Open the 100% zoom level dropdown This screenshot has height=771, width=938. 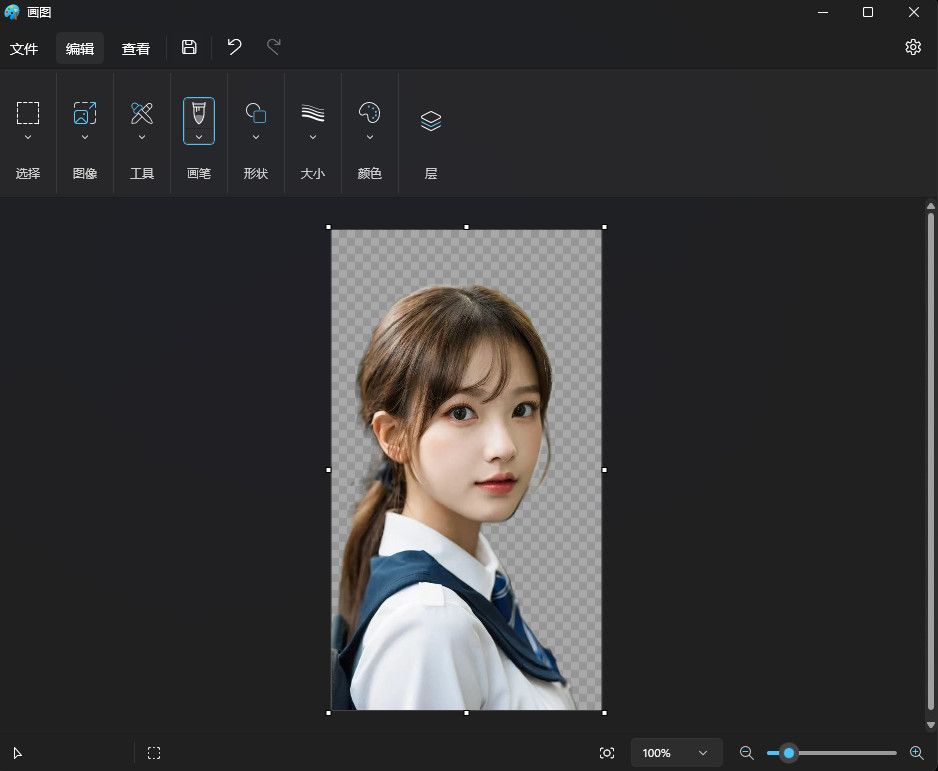tap(677, 752)
